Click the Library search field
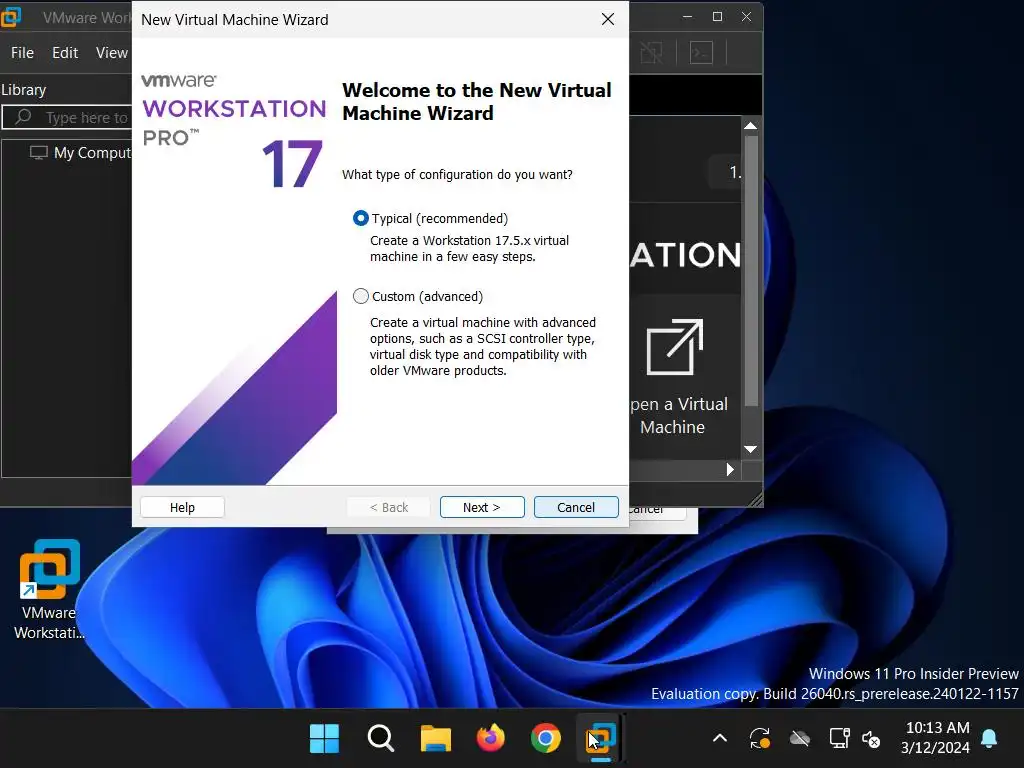This screenshot has height=768, width=1024. (67, 118)
